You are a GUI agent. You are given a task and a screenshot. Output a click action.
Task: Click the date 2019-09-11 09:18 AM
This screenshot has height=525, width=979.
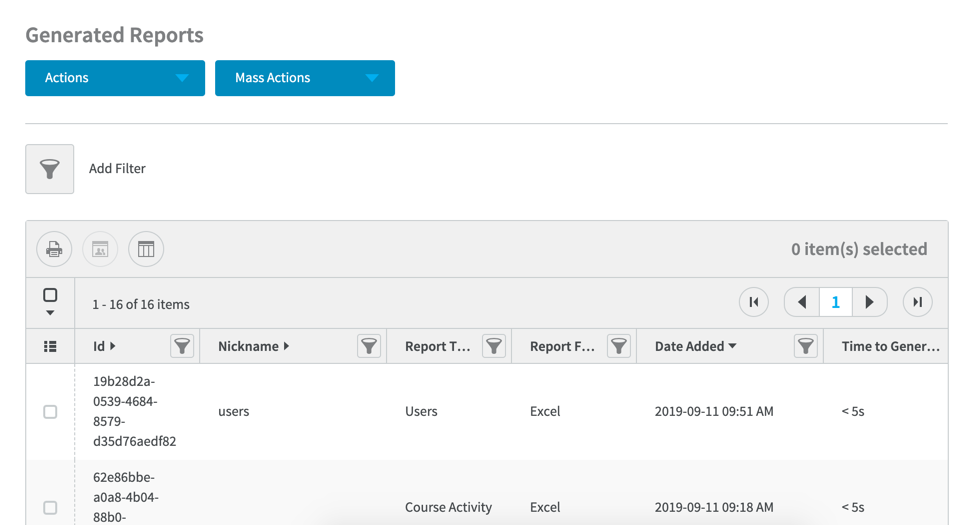(714, 508)
